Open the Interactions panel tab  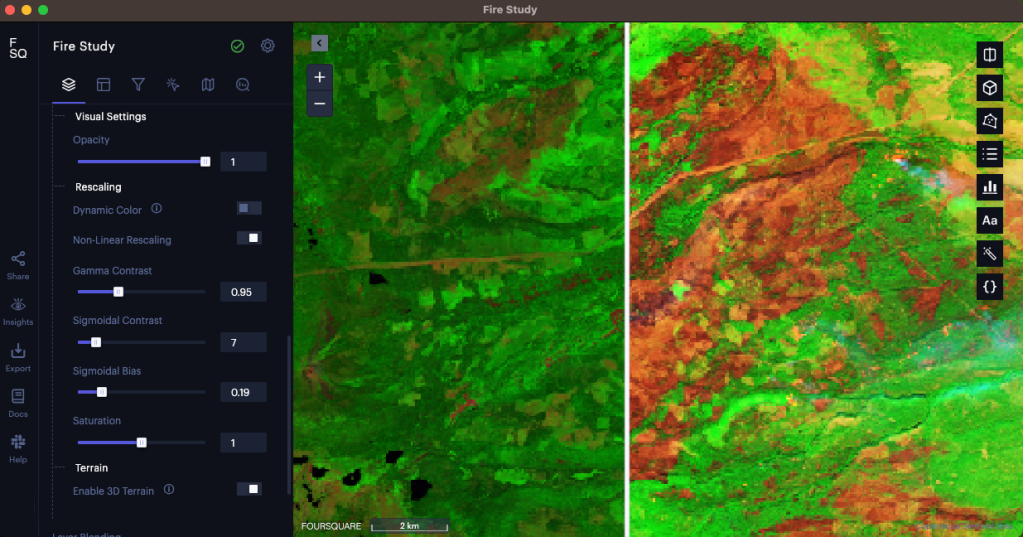pyautogui.click(x=173, y=85)
